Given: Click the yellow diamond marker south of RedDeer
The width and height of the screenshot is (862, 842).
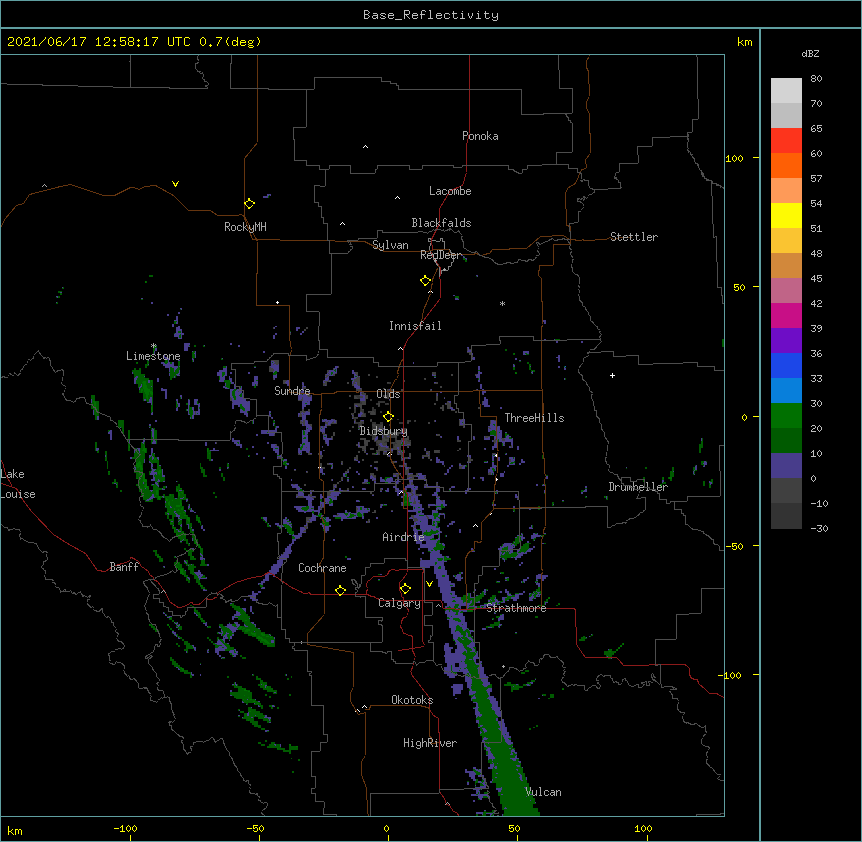Looking at the screenshot, I should point(426,281).
